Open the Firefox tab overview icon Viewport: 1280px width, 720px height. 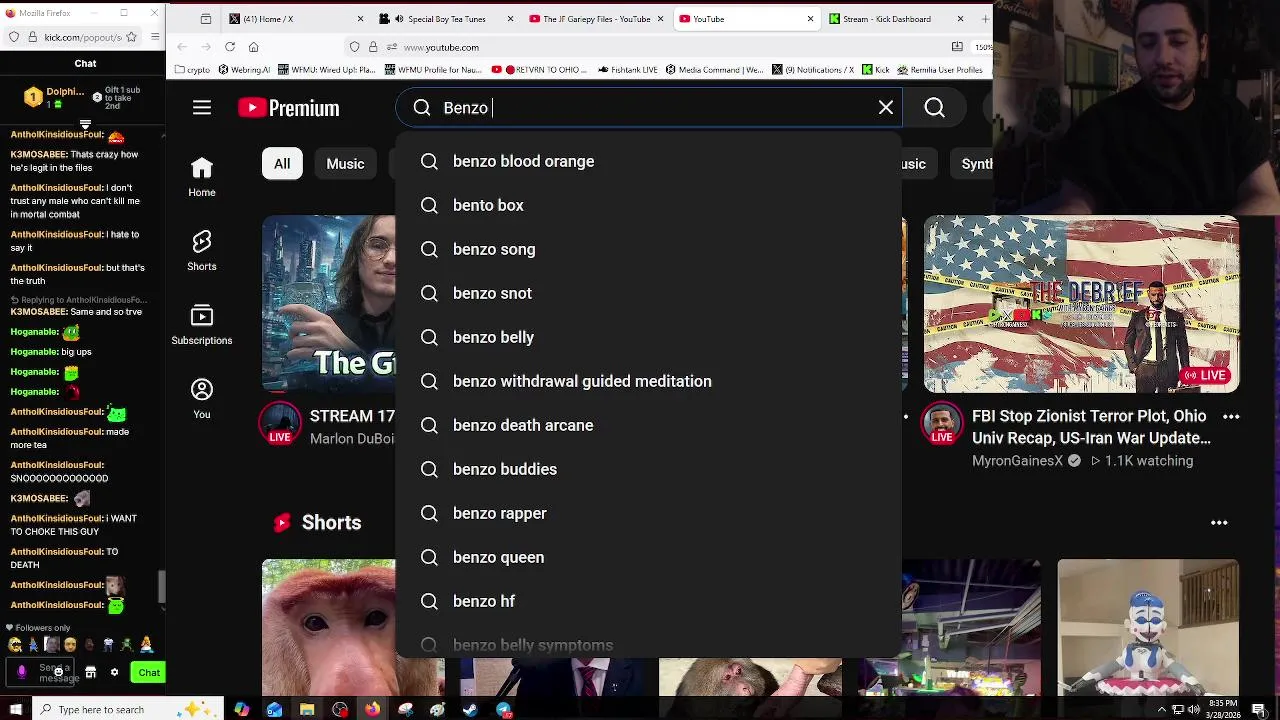[206, 19]
